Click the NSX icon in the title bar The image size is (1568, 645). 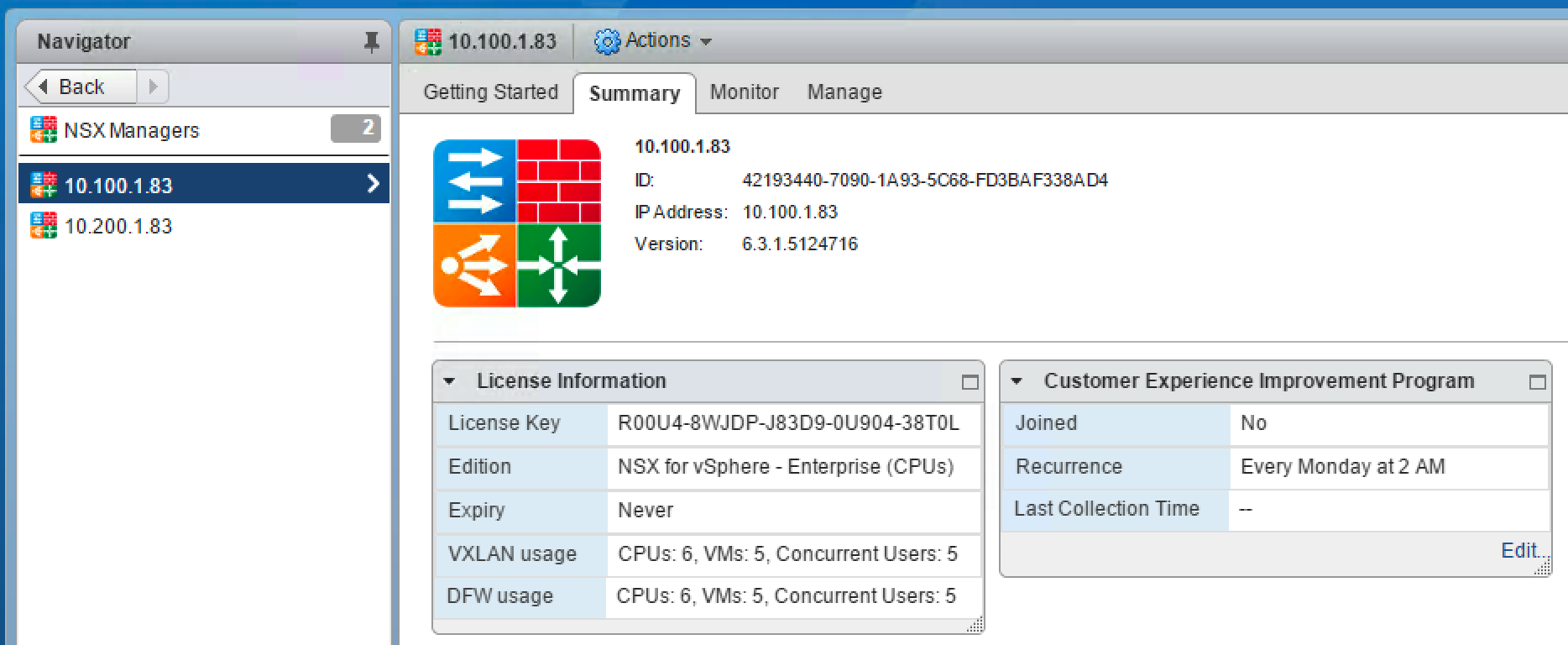(428, 41)
